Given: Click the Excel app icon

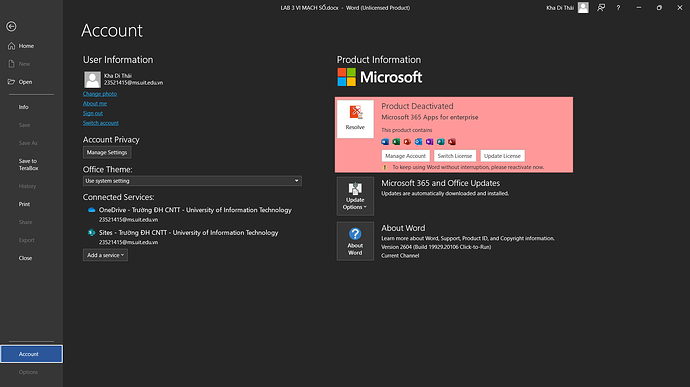Looking at the screenshot, I should coord(396,142).
